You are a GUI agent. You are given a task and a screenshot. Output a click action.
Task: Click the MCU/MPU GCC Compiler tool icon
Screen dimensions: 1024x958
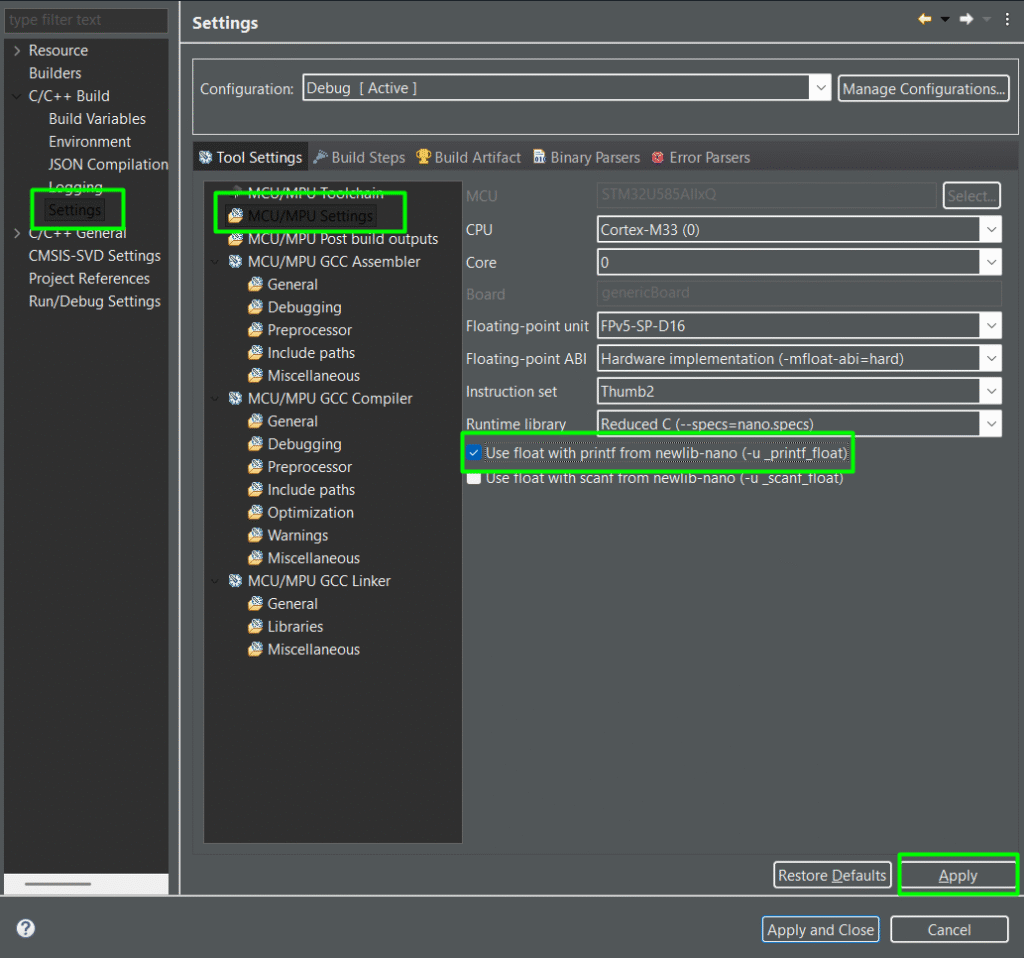(x=235, y=398)
